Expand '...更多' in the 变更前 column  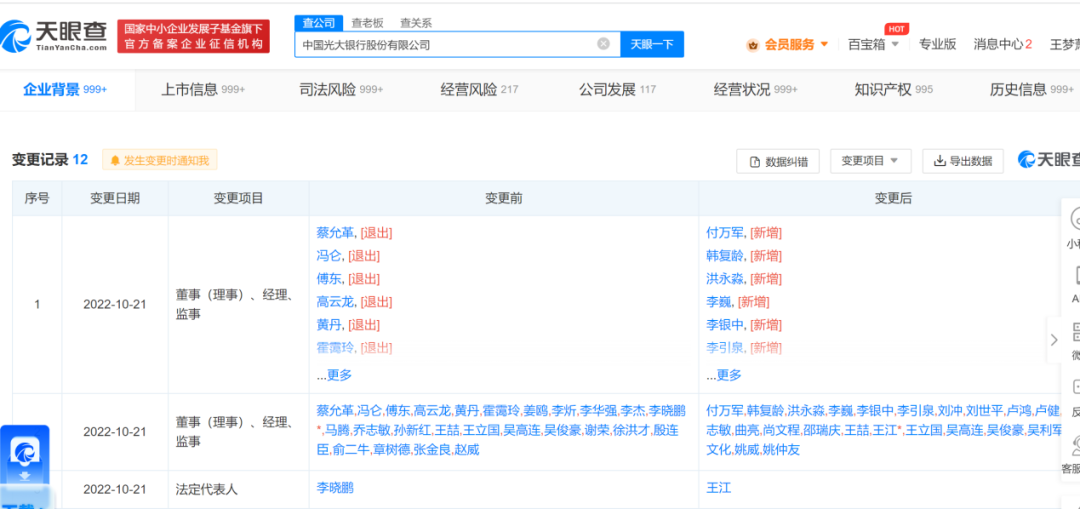[334, 375]
